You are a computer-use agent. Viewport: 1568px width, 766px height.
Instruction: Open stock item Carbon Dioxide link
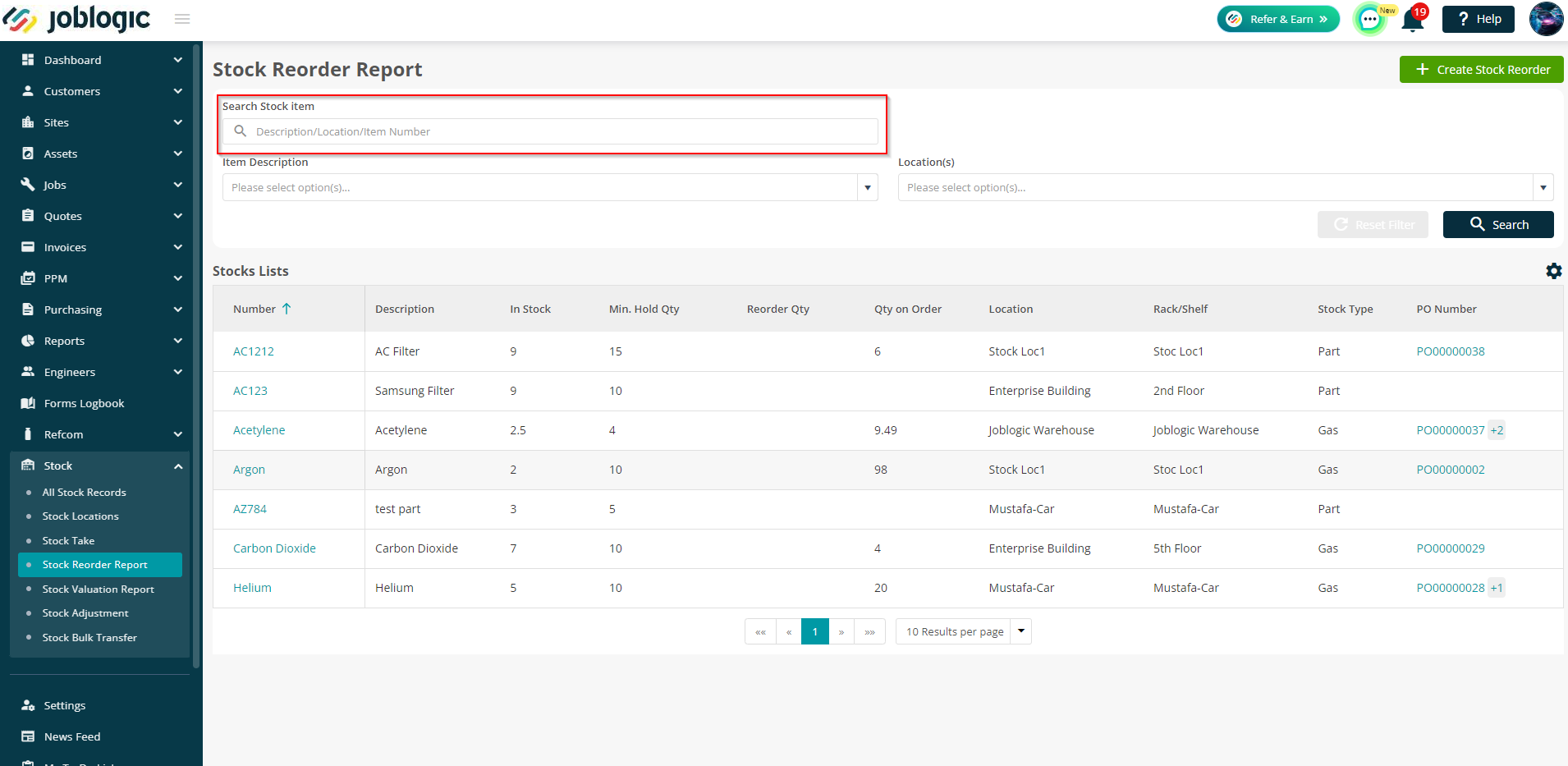[274, 548]
